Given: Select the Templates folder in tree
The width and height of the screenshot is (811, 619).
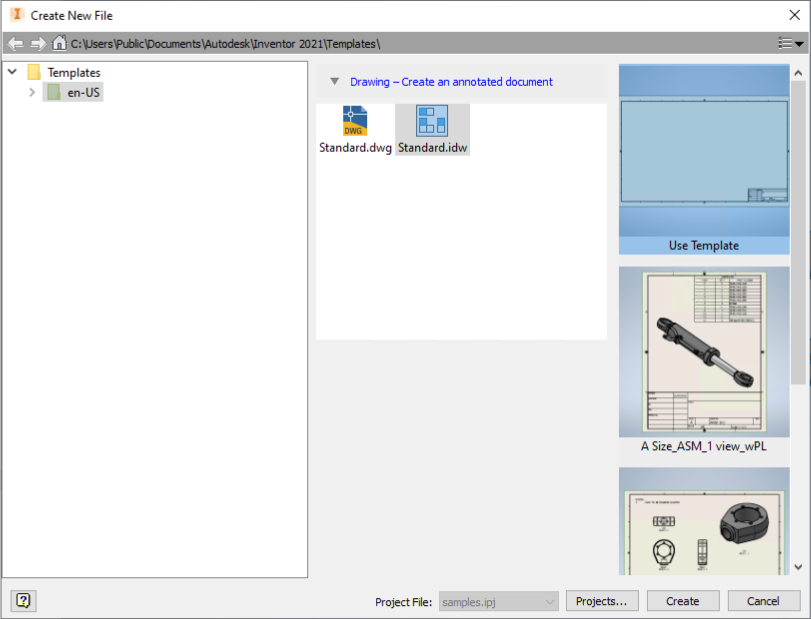Looking at the screenshot, I should coord(64,72).
